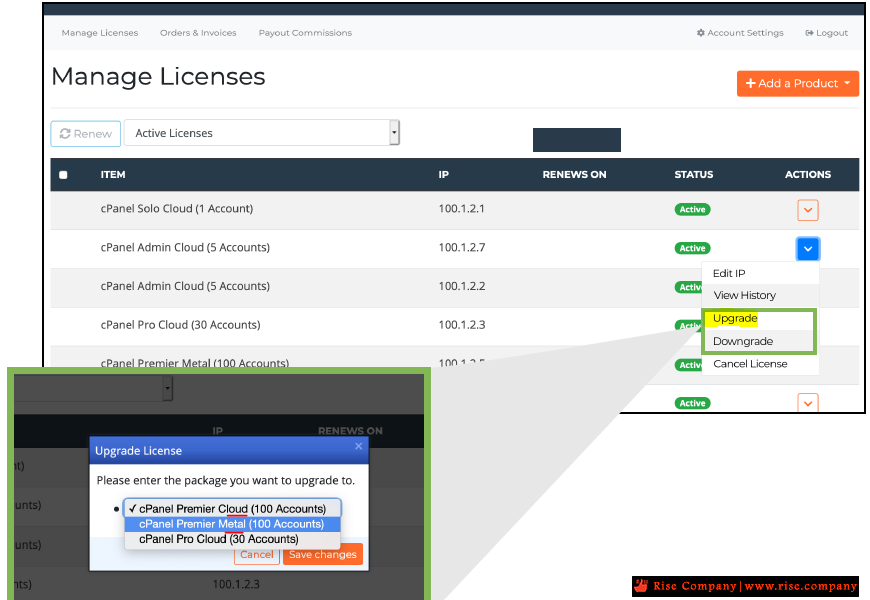Go to Orders & Invoices

coord(198,33)
